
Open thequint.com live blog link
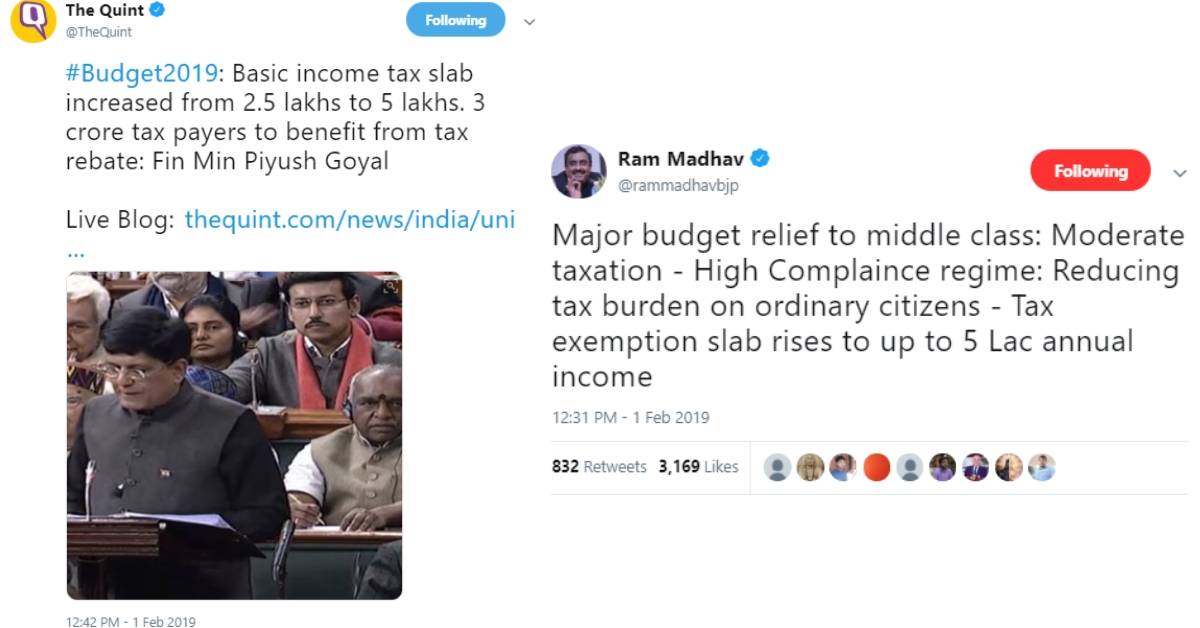click(x=350, y=219)
